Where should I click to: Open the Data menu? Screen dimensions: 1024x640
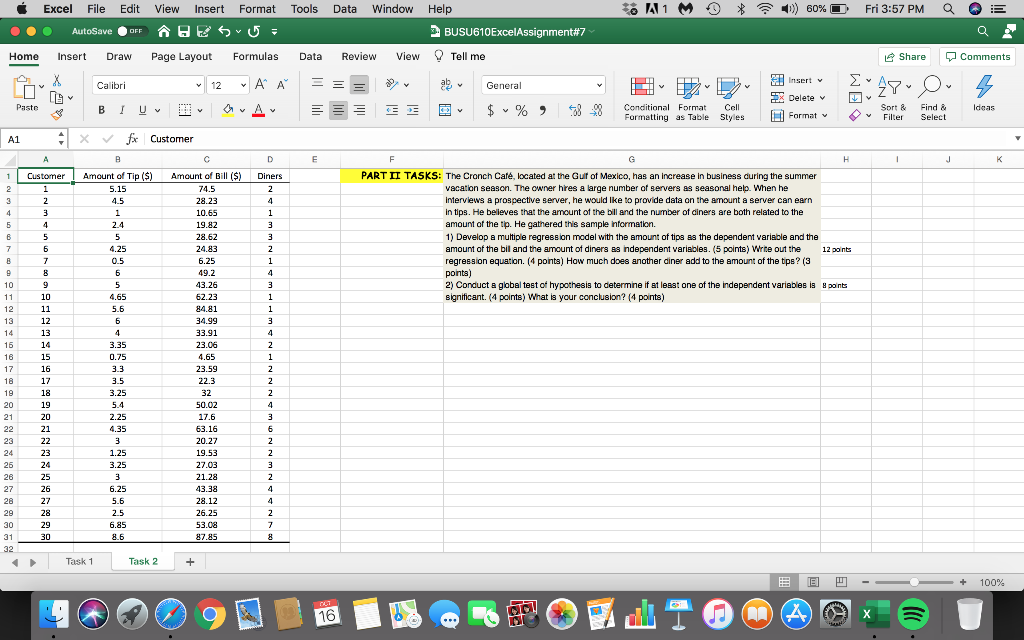pyautogui.click(x=344, y=9)
